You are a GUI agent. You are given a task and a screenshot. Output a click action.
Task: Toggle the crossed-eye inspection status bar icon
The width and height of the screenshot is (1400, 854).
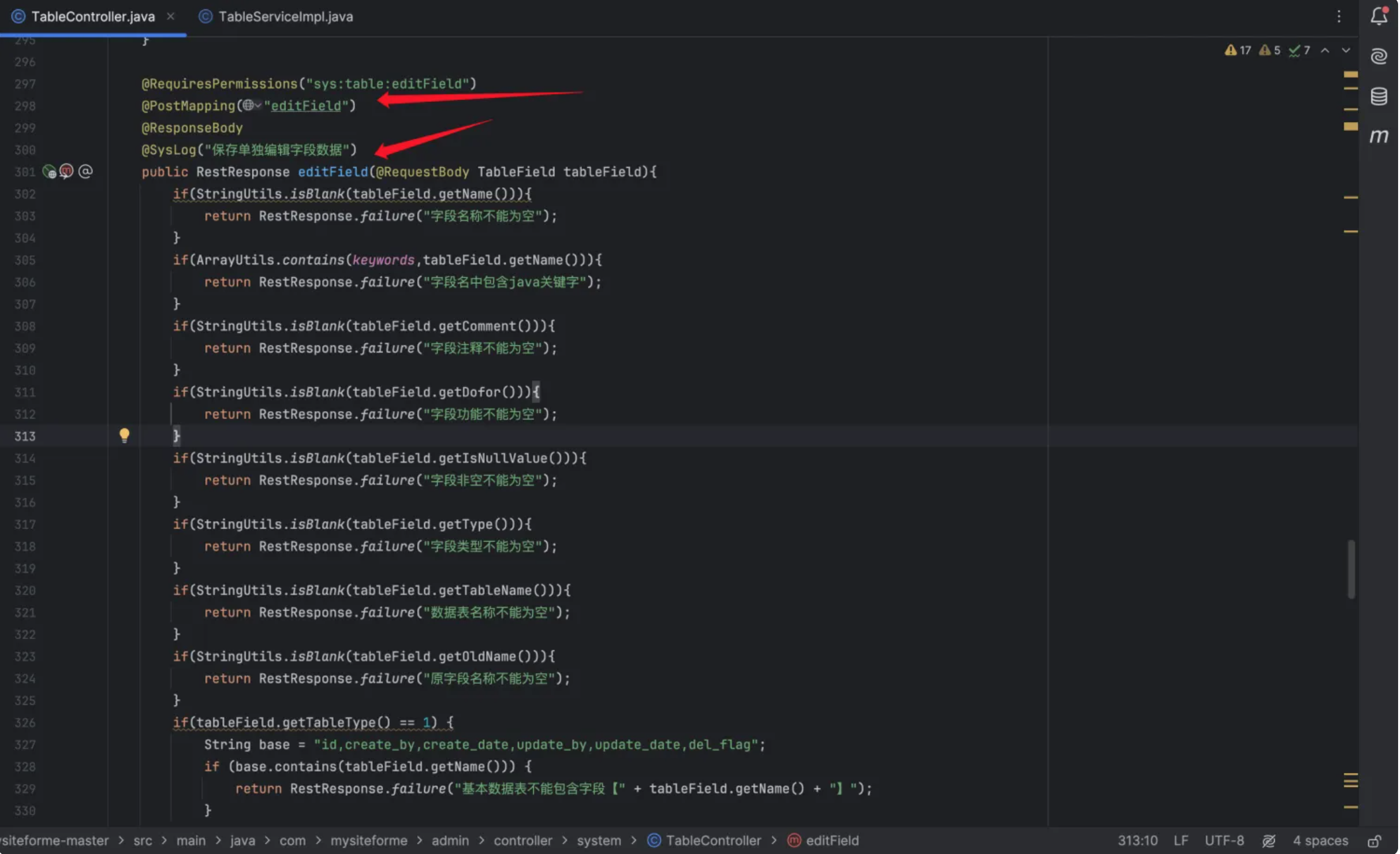(1269, 841)
